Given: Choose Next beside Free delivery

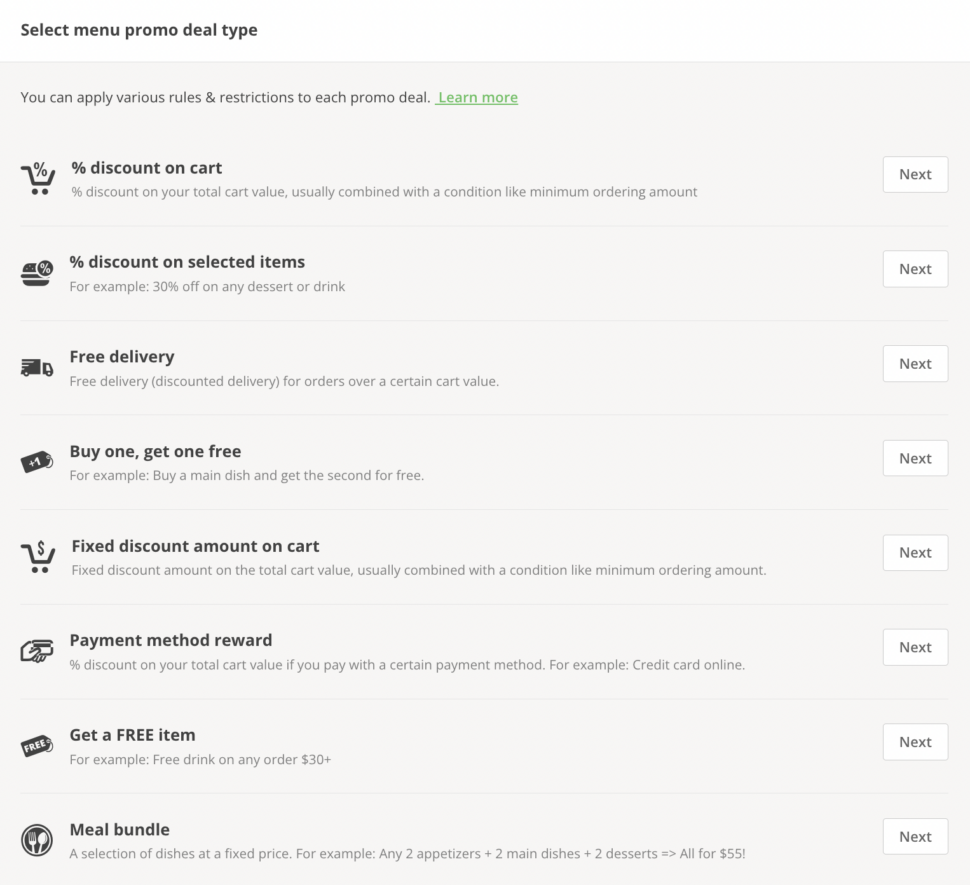Looking at the screenshot, I should (915, 364).
